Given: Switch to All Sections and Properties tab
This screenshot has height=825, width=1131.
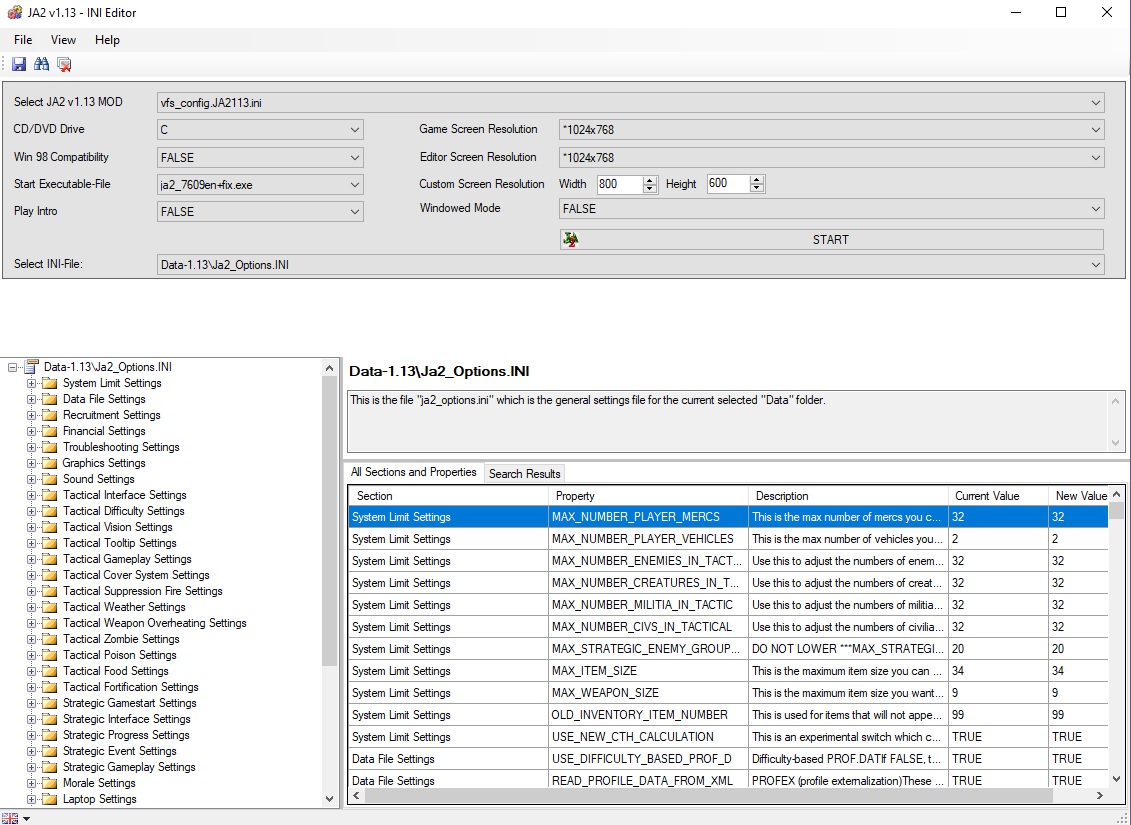Looking at the screenshot, I should coord(414,472).
